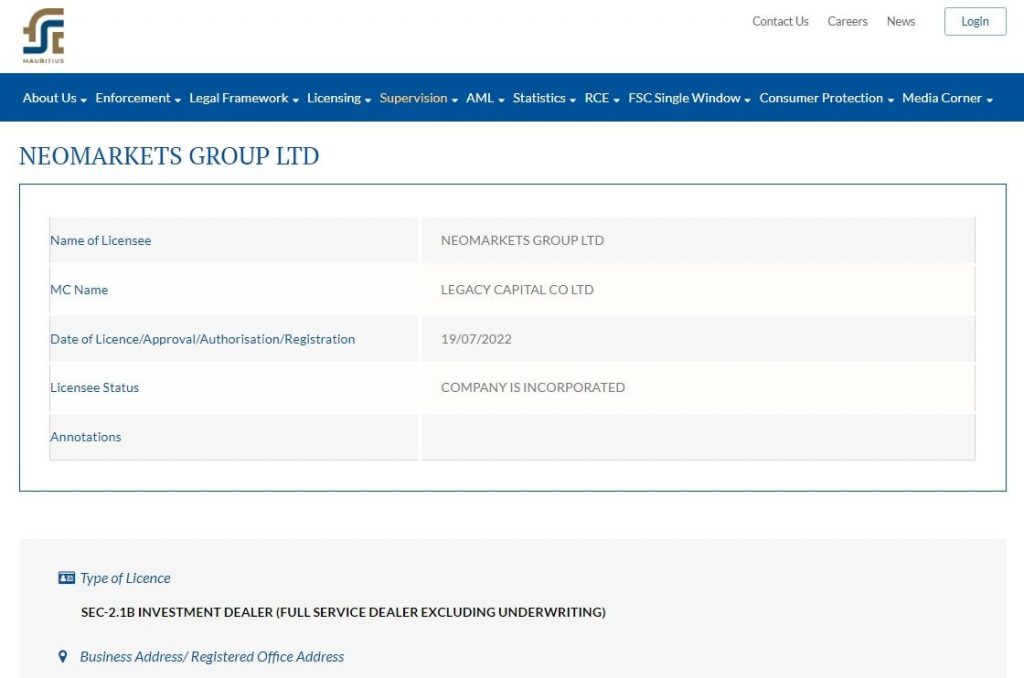Click the date 19/07/2022
This screenshot has width=1024, height=678.
(x=476, y=339)
